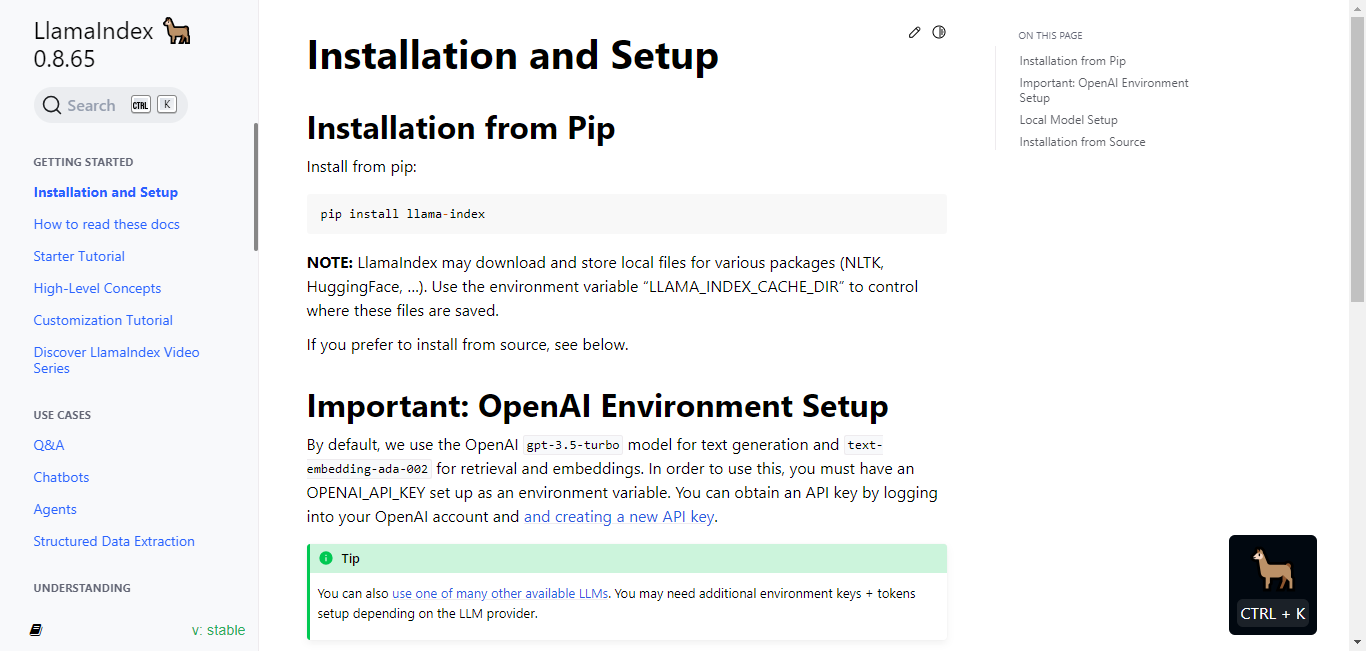Focus the Search input field

click(111, 105)
